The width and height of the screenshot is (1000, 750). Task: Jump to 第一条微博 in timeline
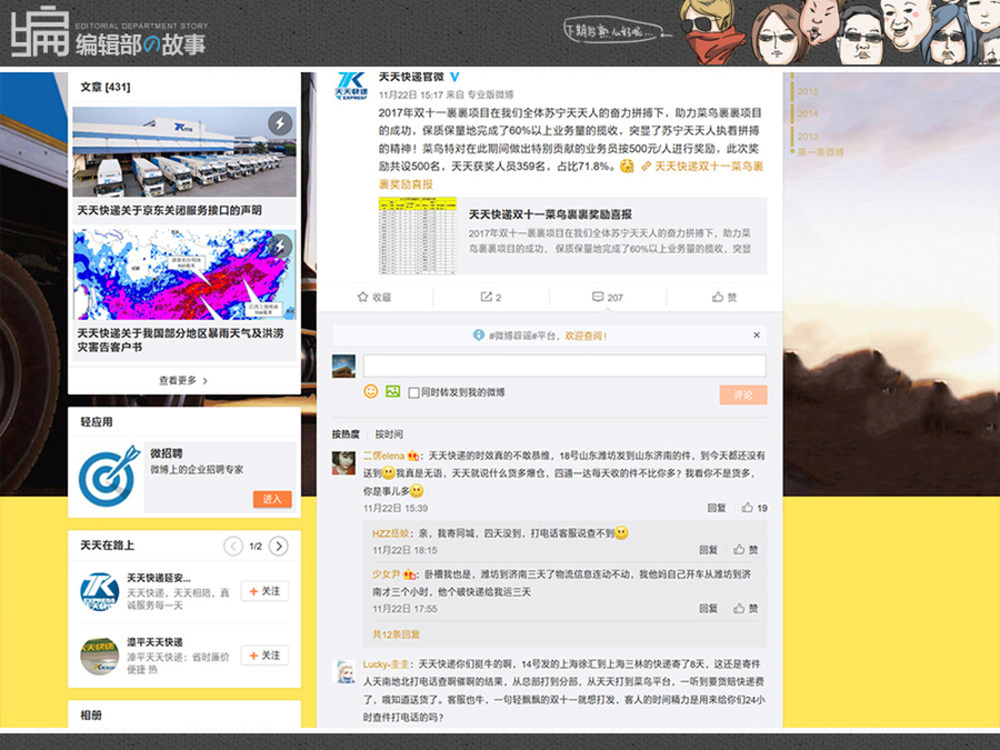tap(820, 152)
